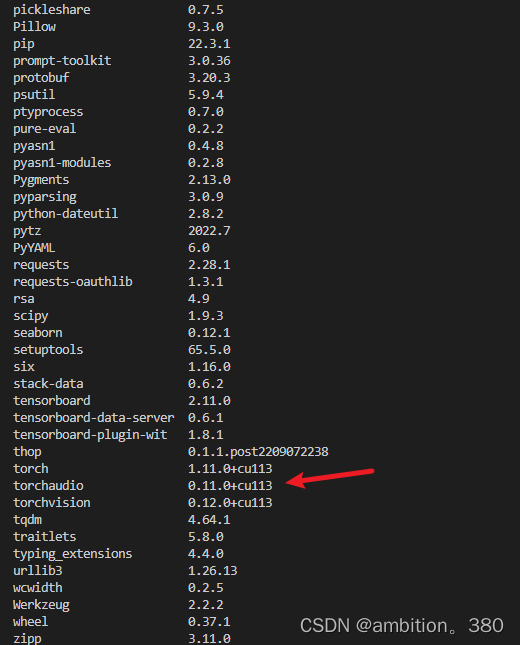The height and width of the screenshot is (645, 520).
Task: Select typing_extensions version 4.4.0
Action: click(206, 554)
